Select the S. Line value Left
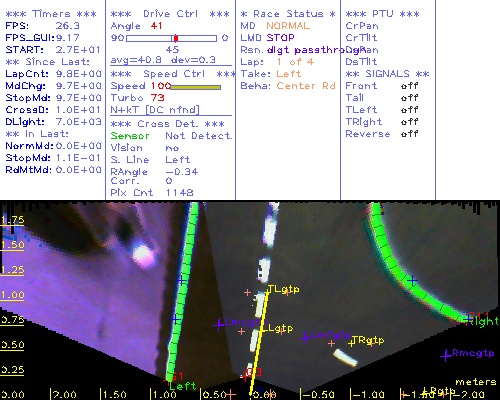 pyautogui.click(x=178, y=160)
